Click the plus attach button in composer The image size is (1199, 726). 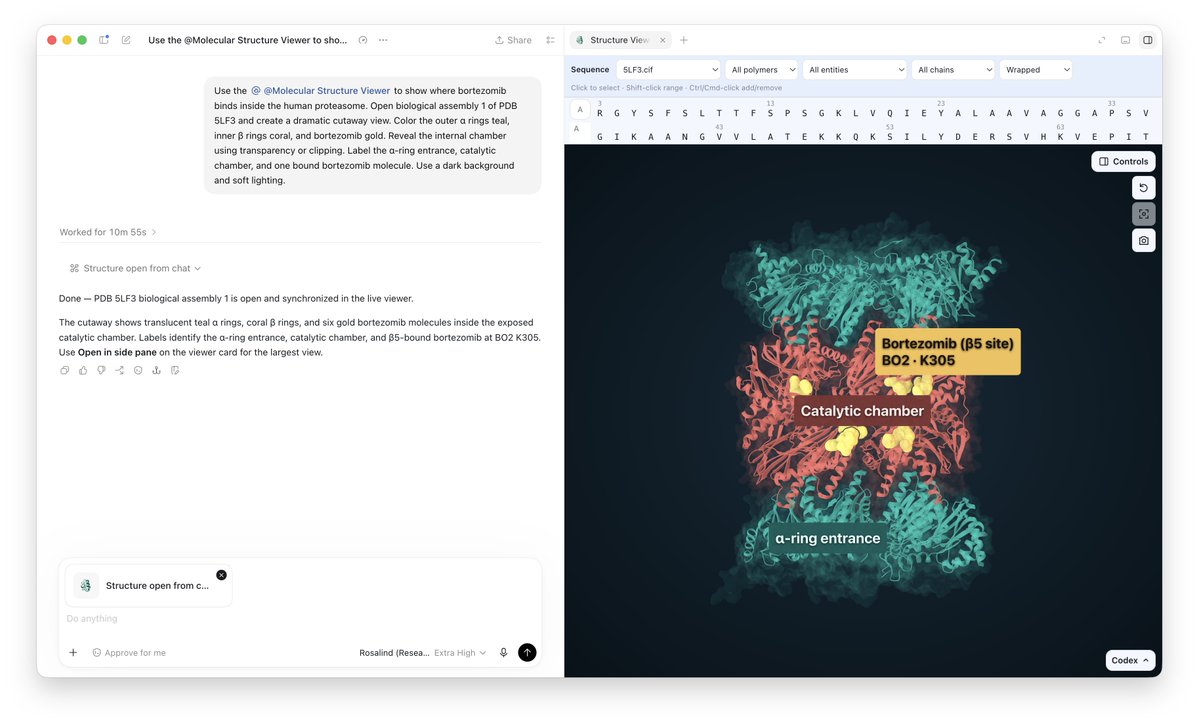click(73, 653)
